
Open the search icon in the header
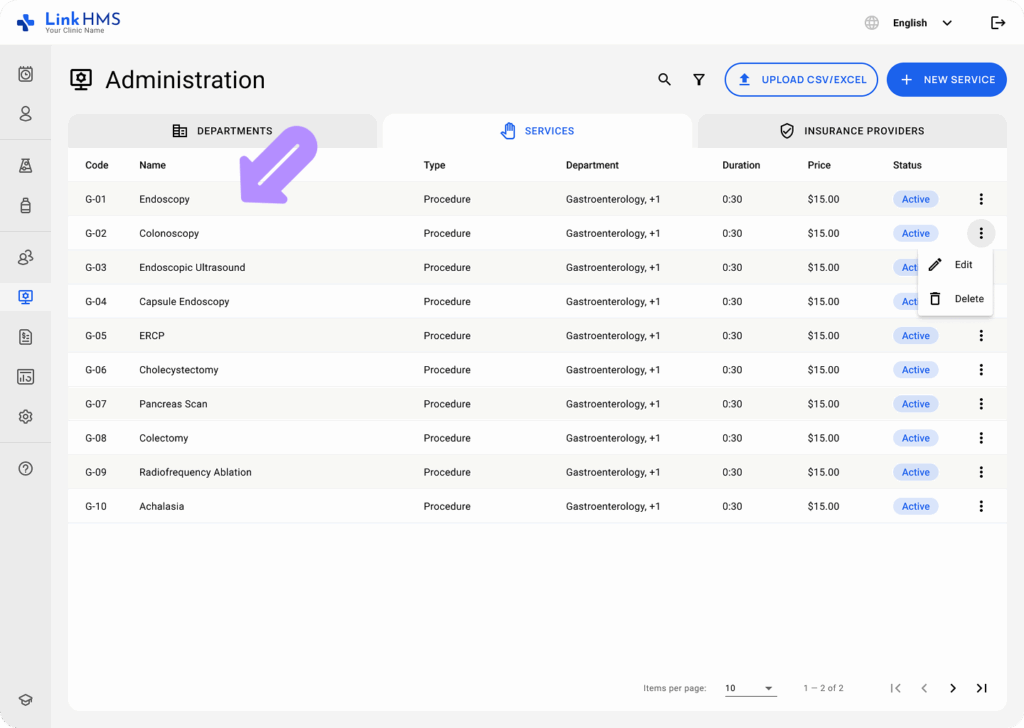[x=664, y=79]
